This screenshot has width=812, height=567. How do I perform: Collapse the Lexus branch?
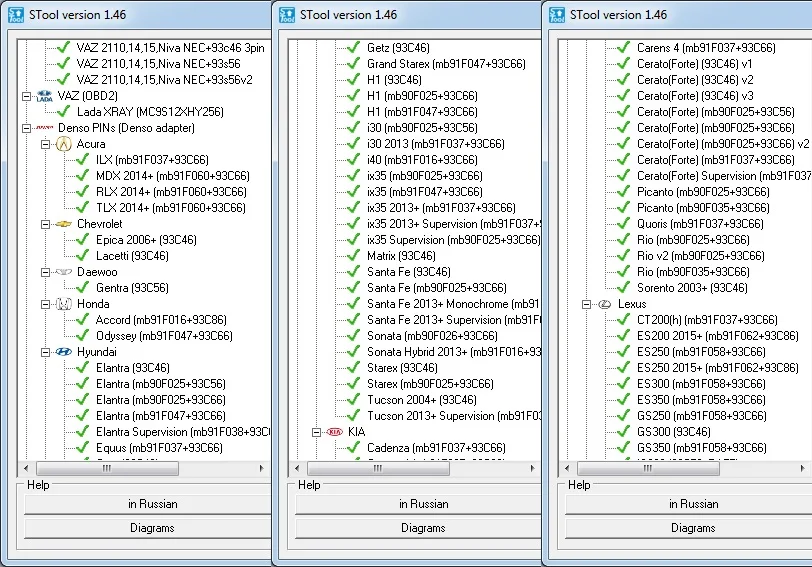586,304
